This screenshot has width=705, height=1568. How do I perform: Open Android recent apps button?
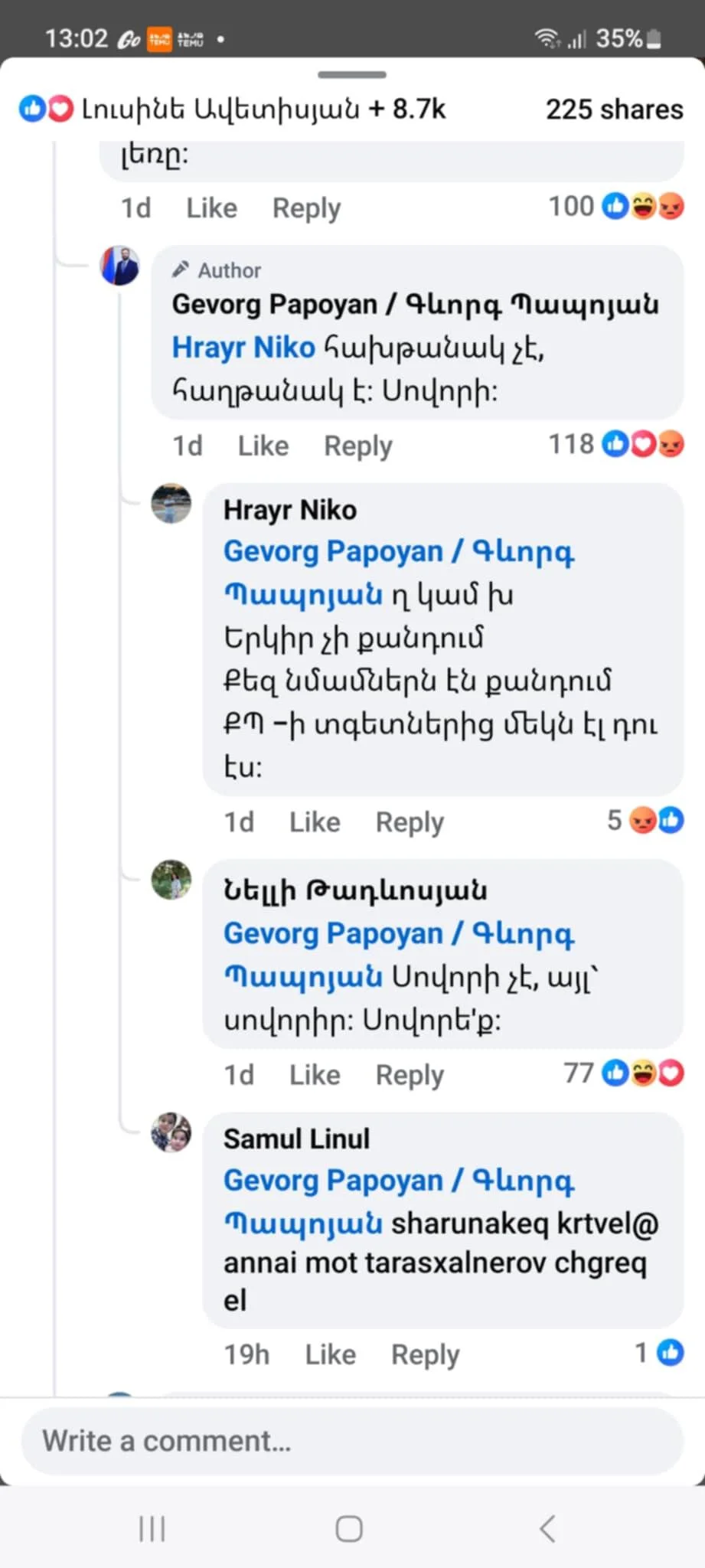[152, 1528]
